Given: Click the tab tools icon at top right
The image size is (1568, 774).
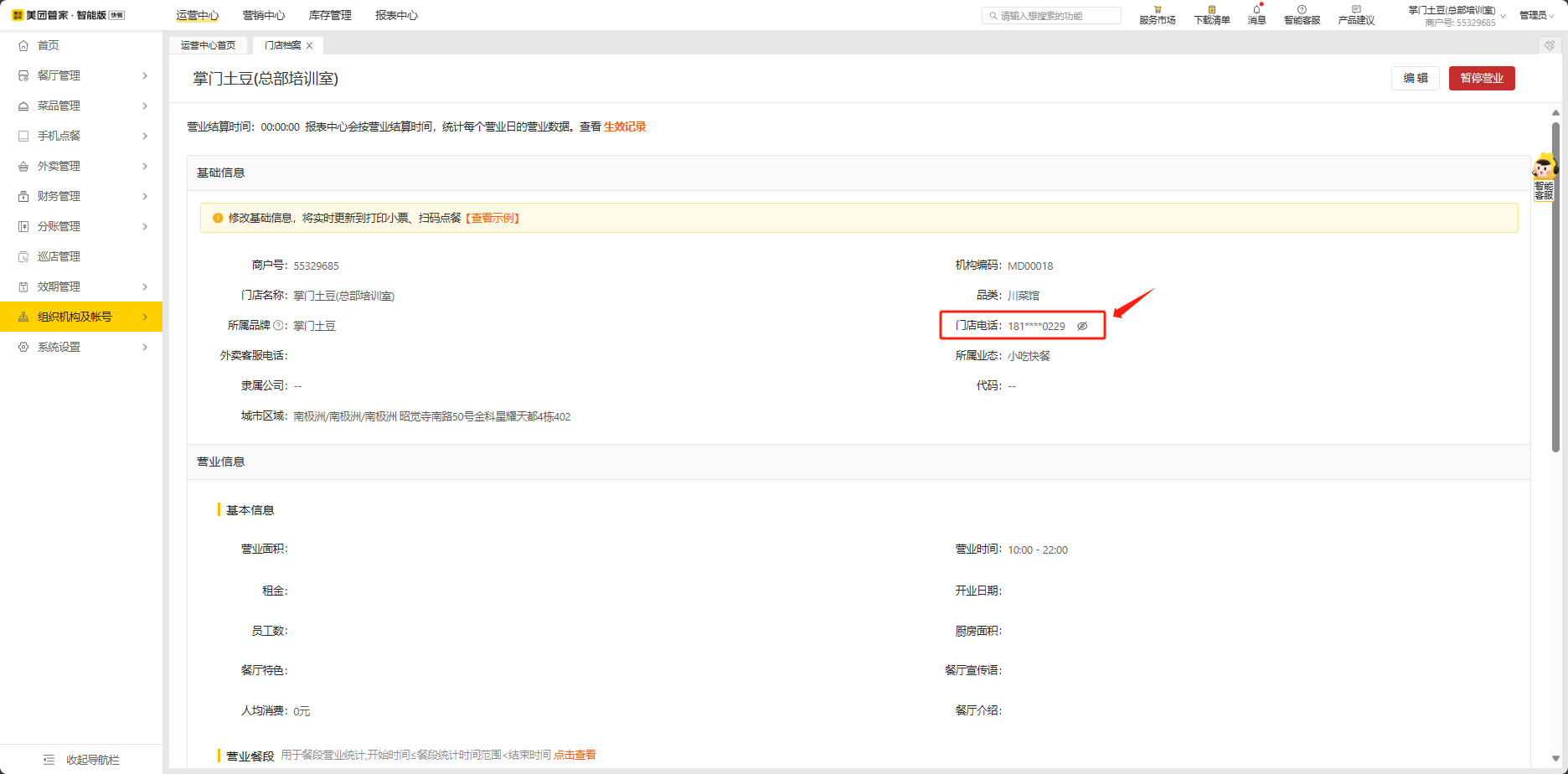Looking at the screenshot, I should (1550, 45).
